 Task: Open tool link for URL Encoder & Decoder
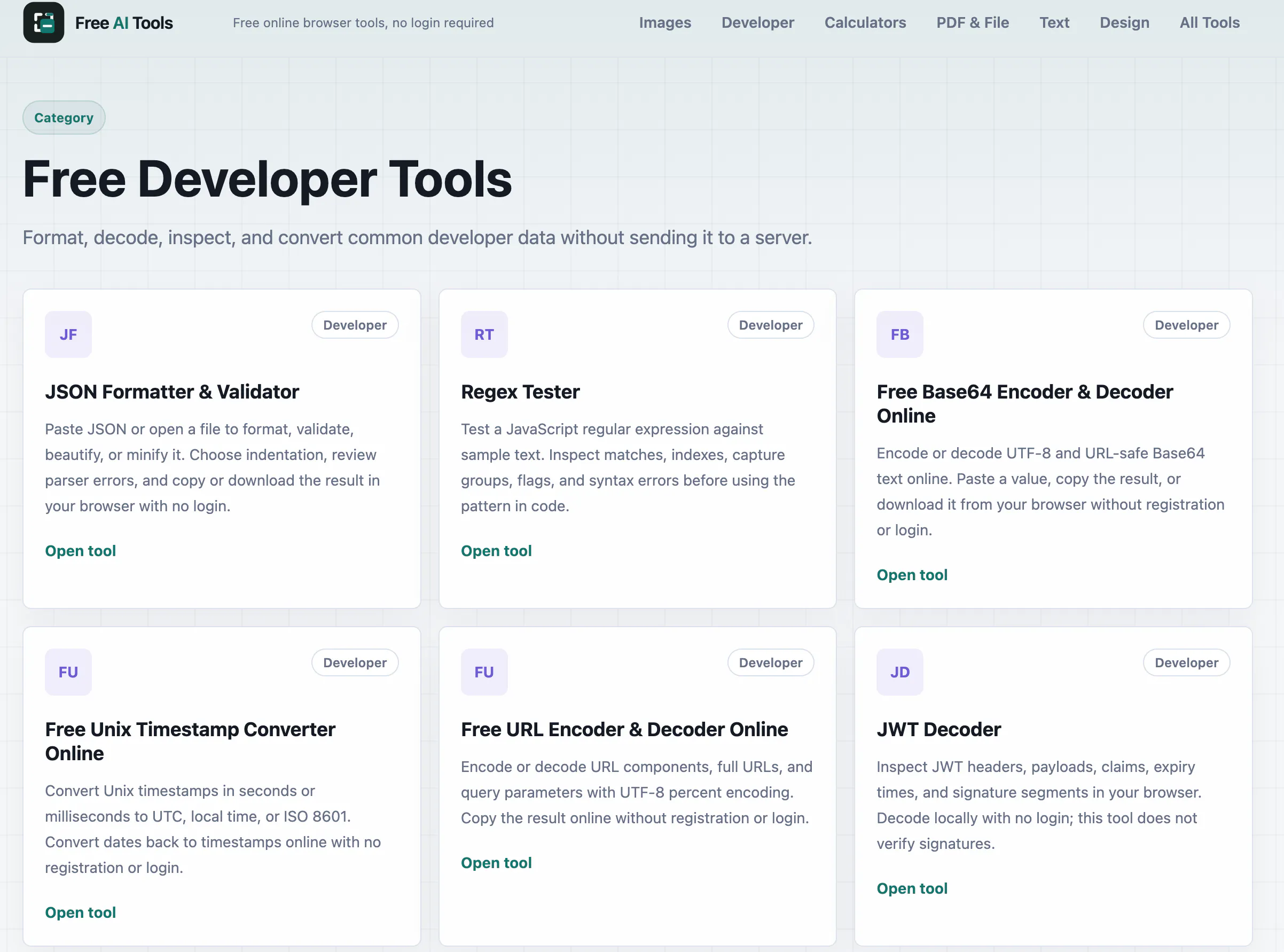click(496, 863)
